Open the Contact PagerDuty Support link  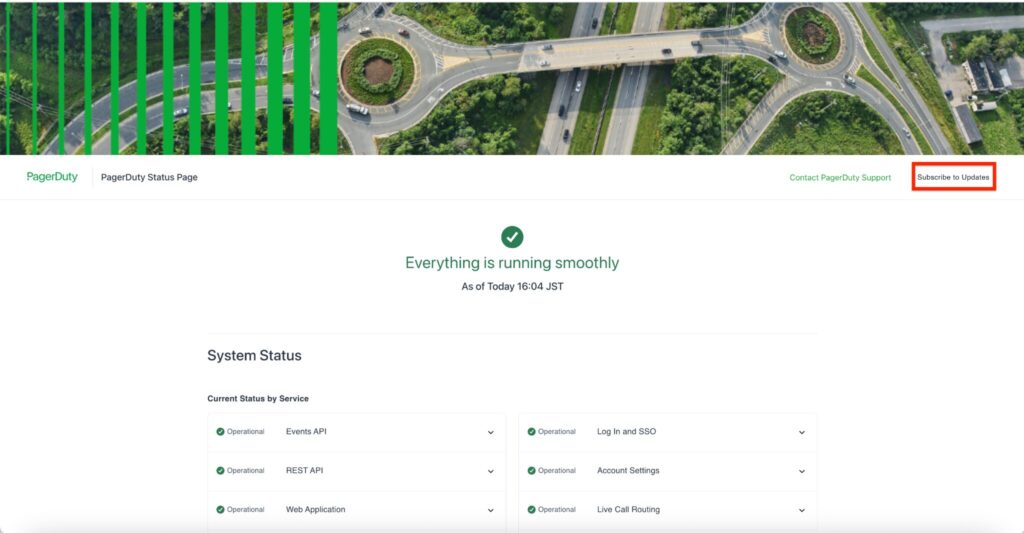coord(840,178)
